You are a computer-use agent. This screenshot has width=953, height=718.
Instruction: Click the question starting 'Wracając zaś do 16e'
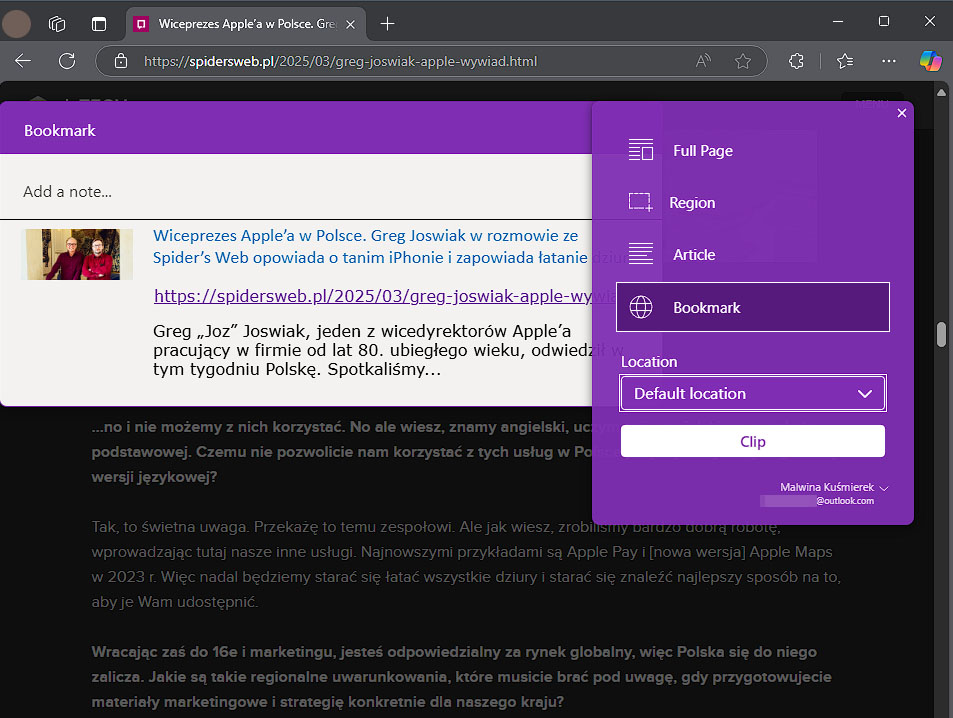pos(461,677)
